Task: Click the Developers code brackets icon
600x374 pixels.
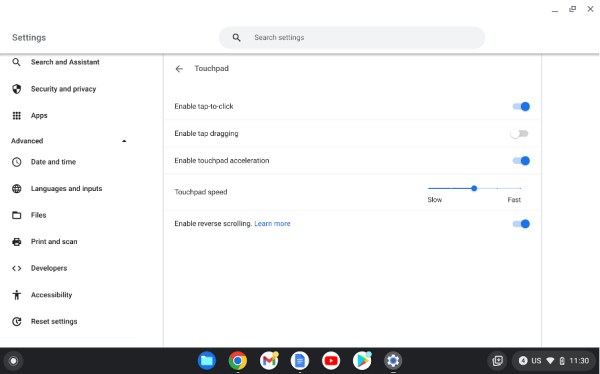Action: 16,268
